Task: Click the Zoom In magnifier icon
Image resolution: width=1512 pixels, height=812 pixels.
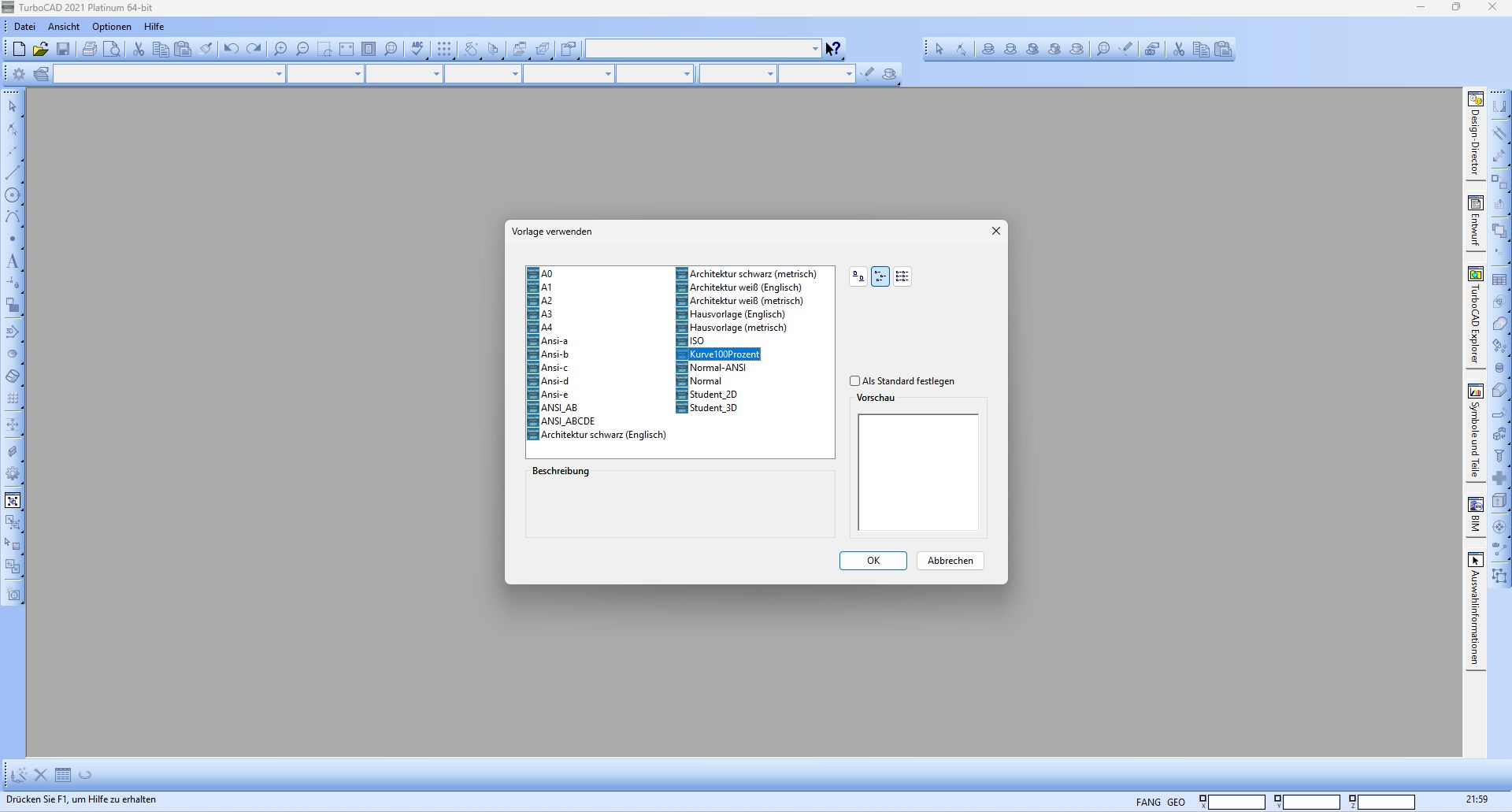Action: tap(280, 49)
